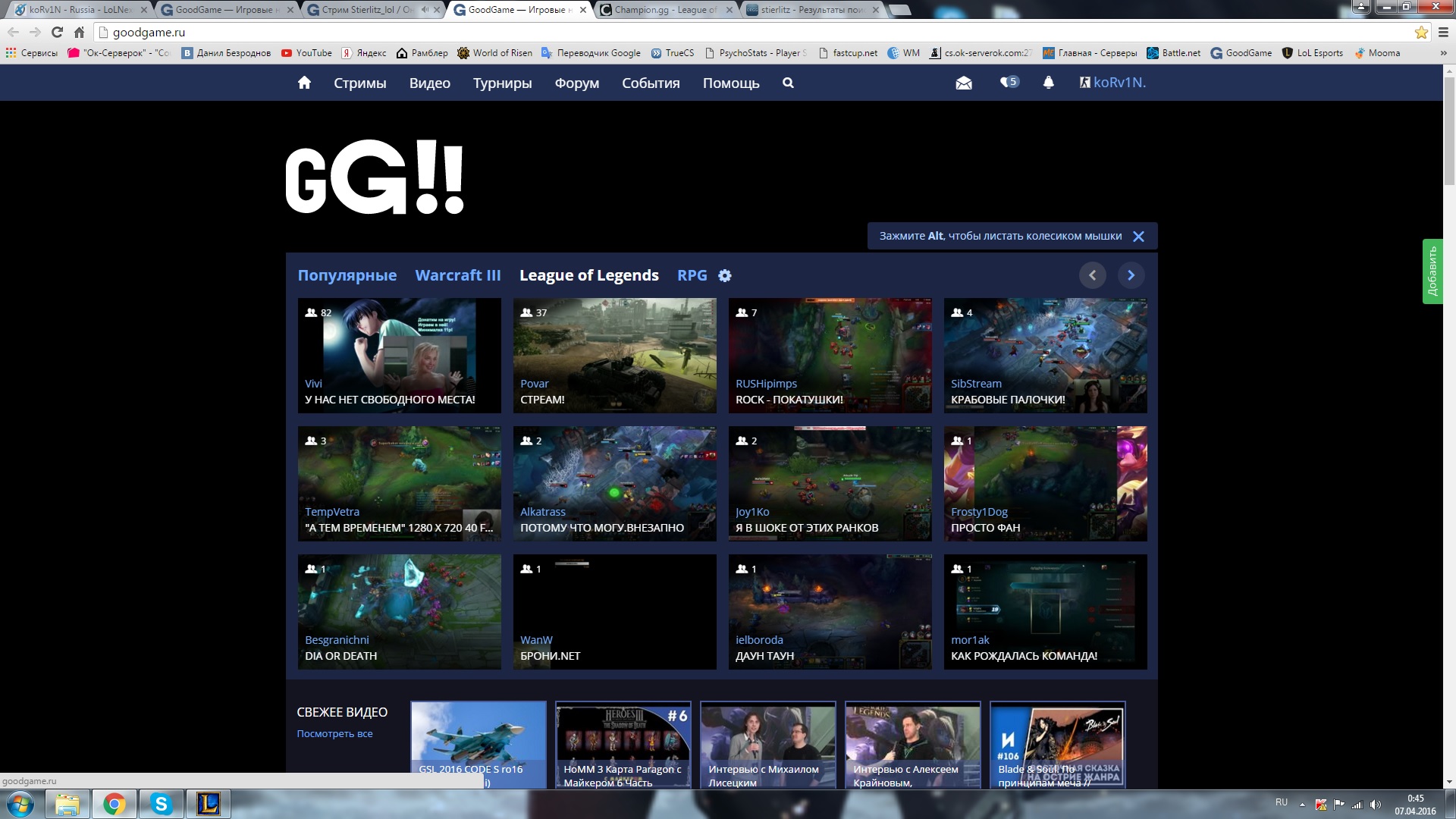Open TempVetra stream thumbnail
Image resolution: width=1456 pixels, height=819 pixels.
(x=399, y=484)
